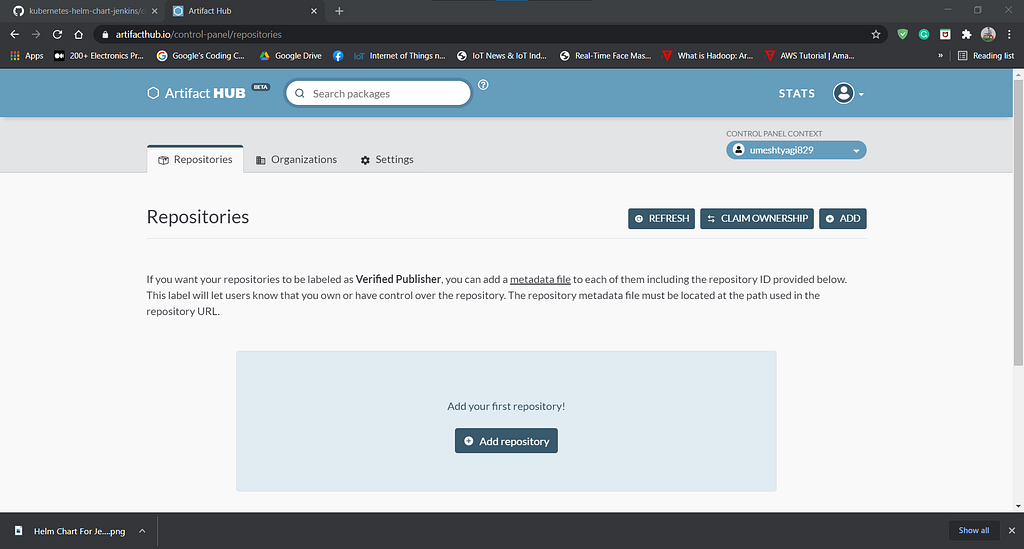This screenshot has height=549, width=1024.
Task: Click Show all downloads
Action: [973, 531]
